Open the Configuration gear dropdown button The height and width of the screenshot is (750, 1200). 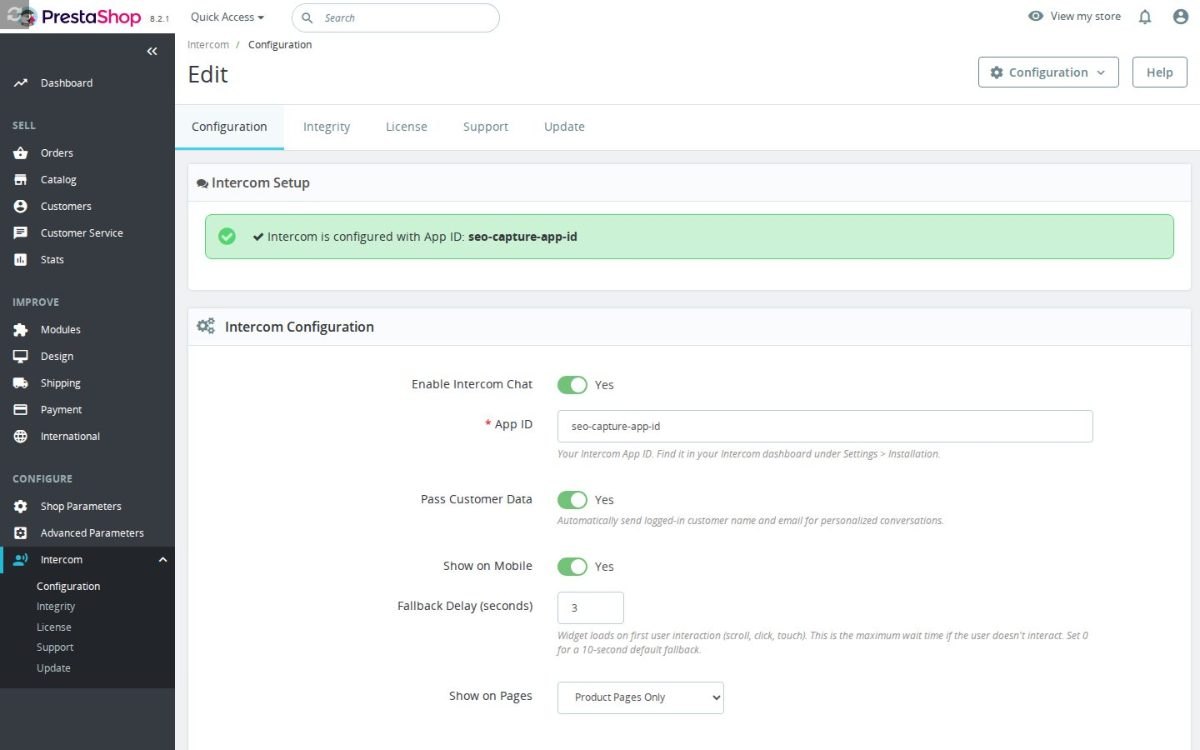(x=1048, y=72)
